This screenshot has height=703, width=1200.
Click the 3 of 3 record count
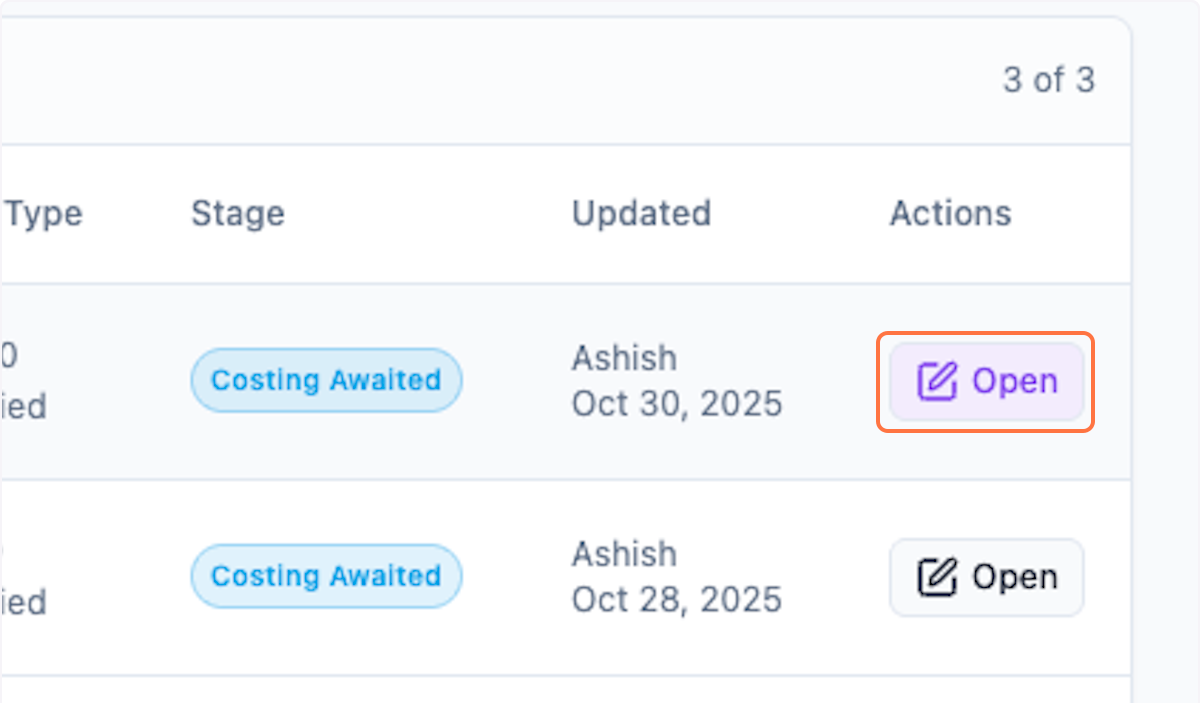pos(1048,80)
